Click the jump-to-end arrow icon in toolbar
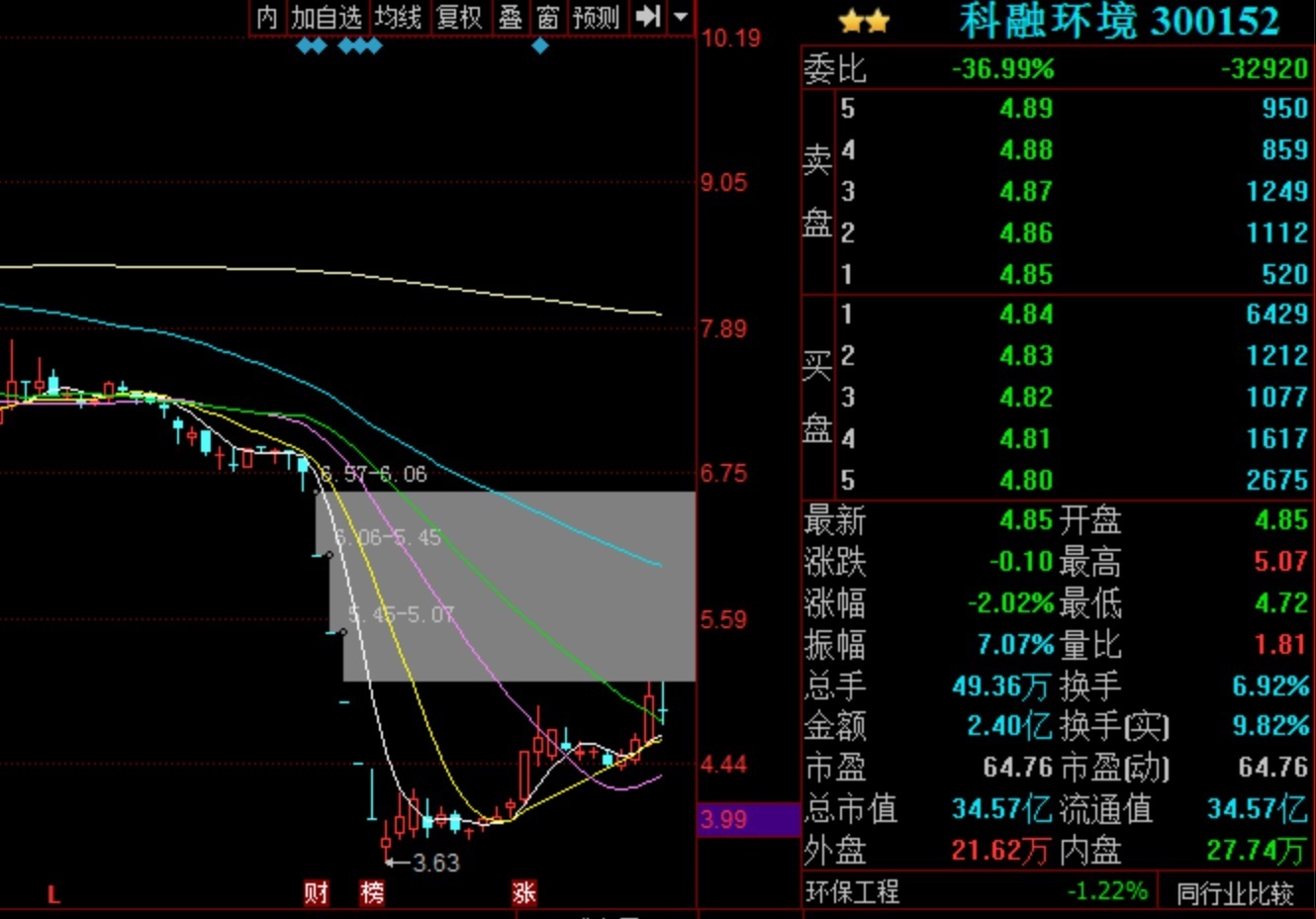This screenshot has height=919, width=1316. pyautogui.click(x=647, y=17)
